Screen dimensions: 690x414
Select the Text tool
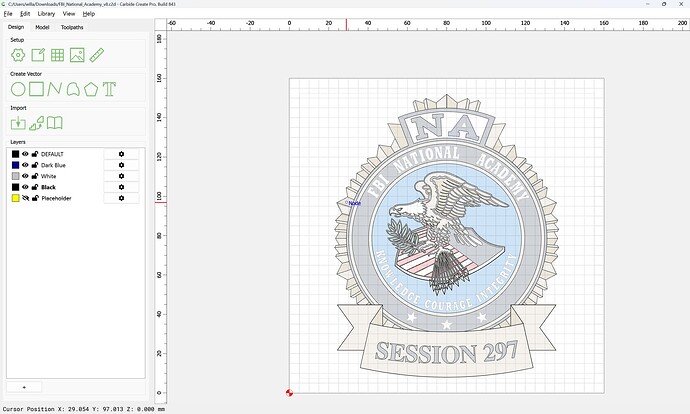pyautogui.click(x=109, y=89)
